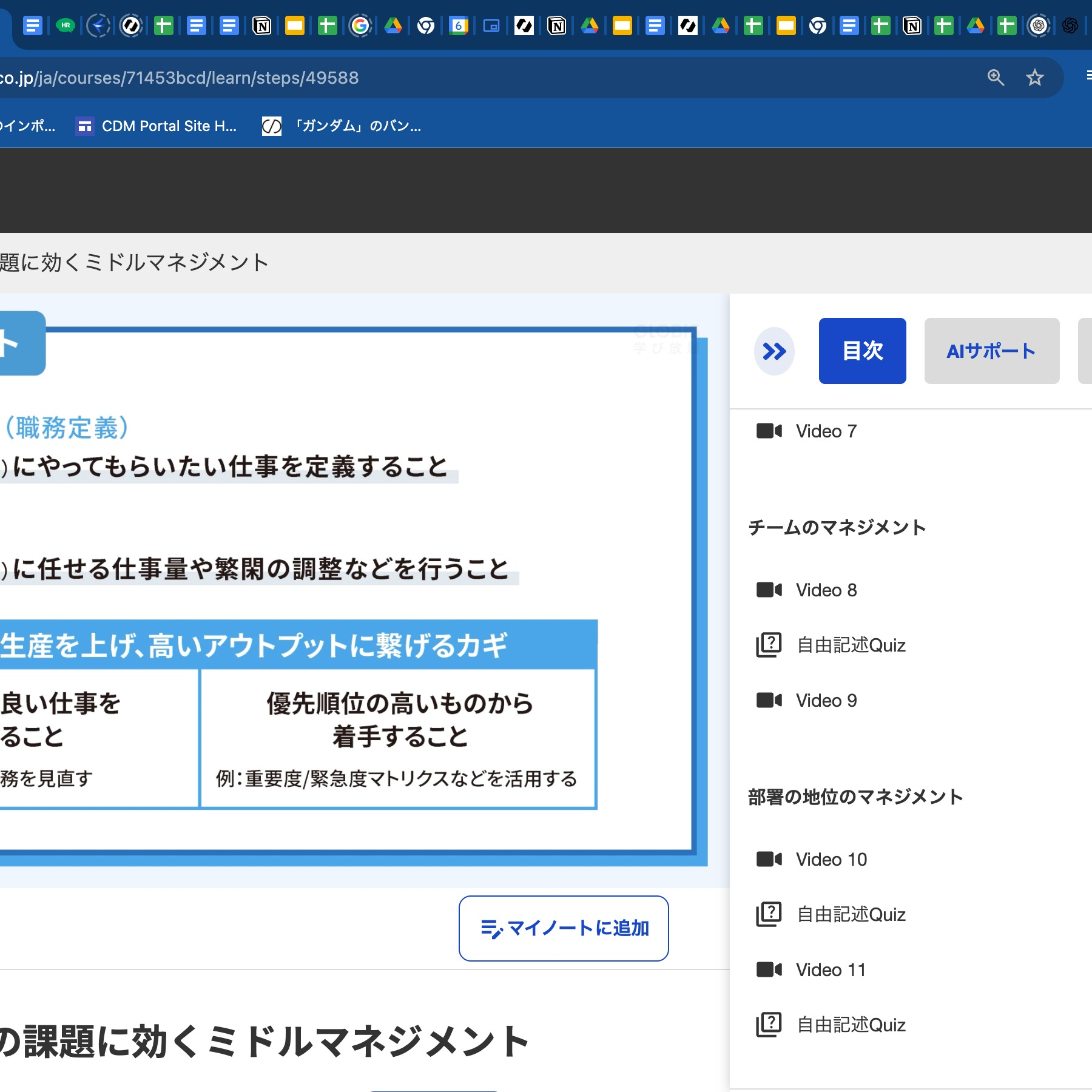The height and width of the screenshot is (1092, 1092).
Task: Click the zoom magnifier in address bar
Action: [x=996, y=78]
